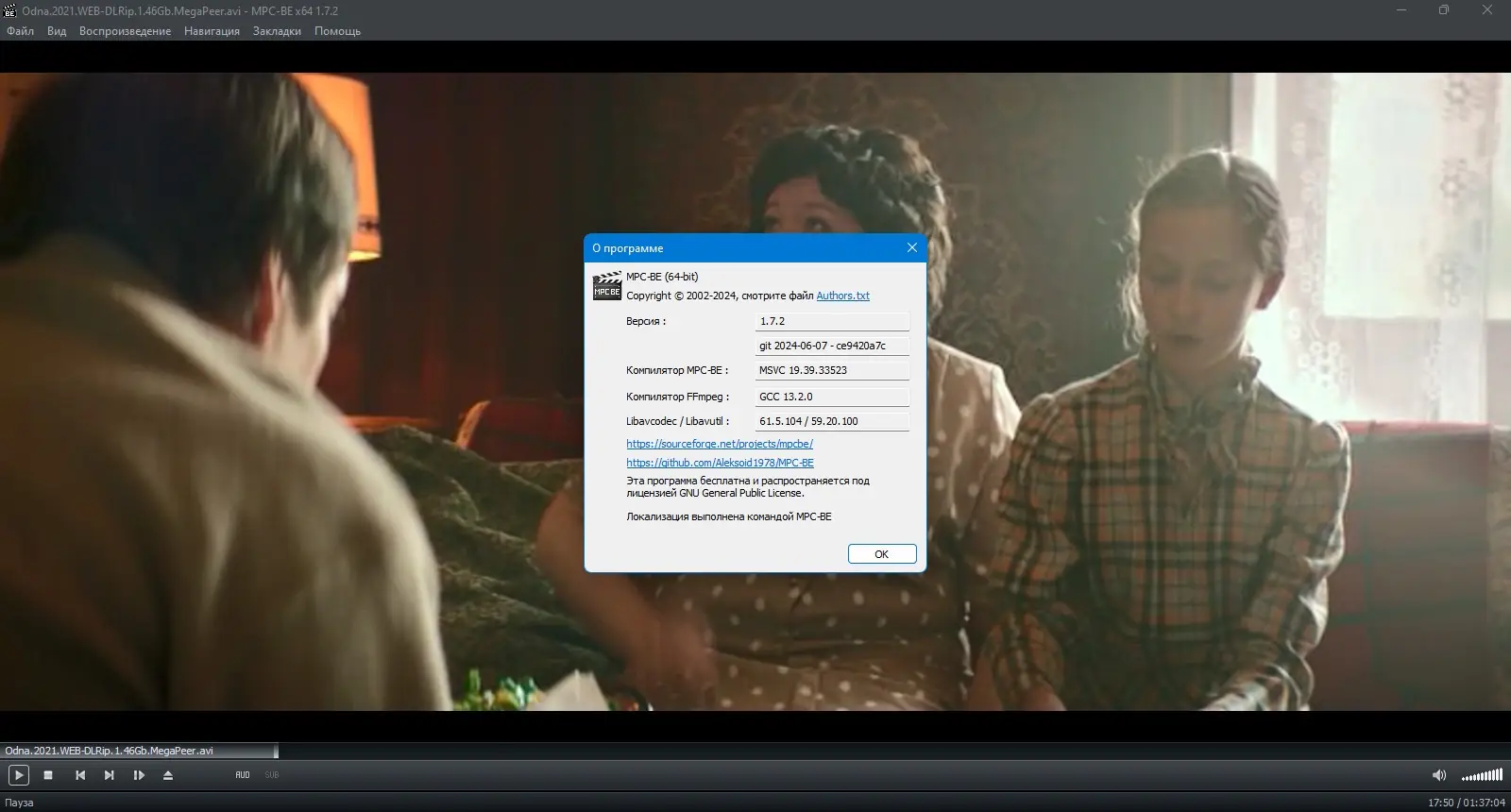Open the Authors.txt link

[x=842, y=296]
